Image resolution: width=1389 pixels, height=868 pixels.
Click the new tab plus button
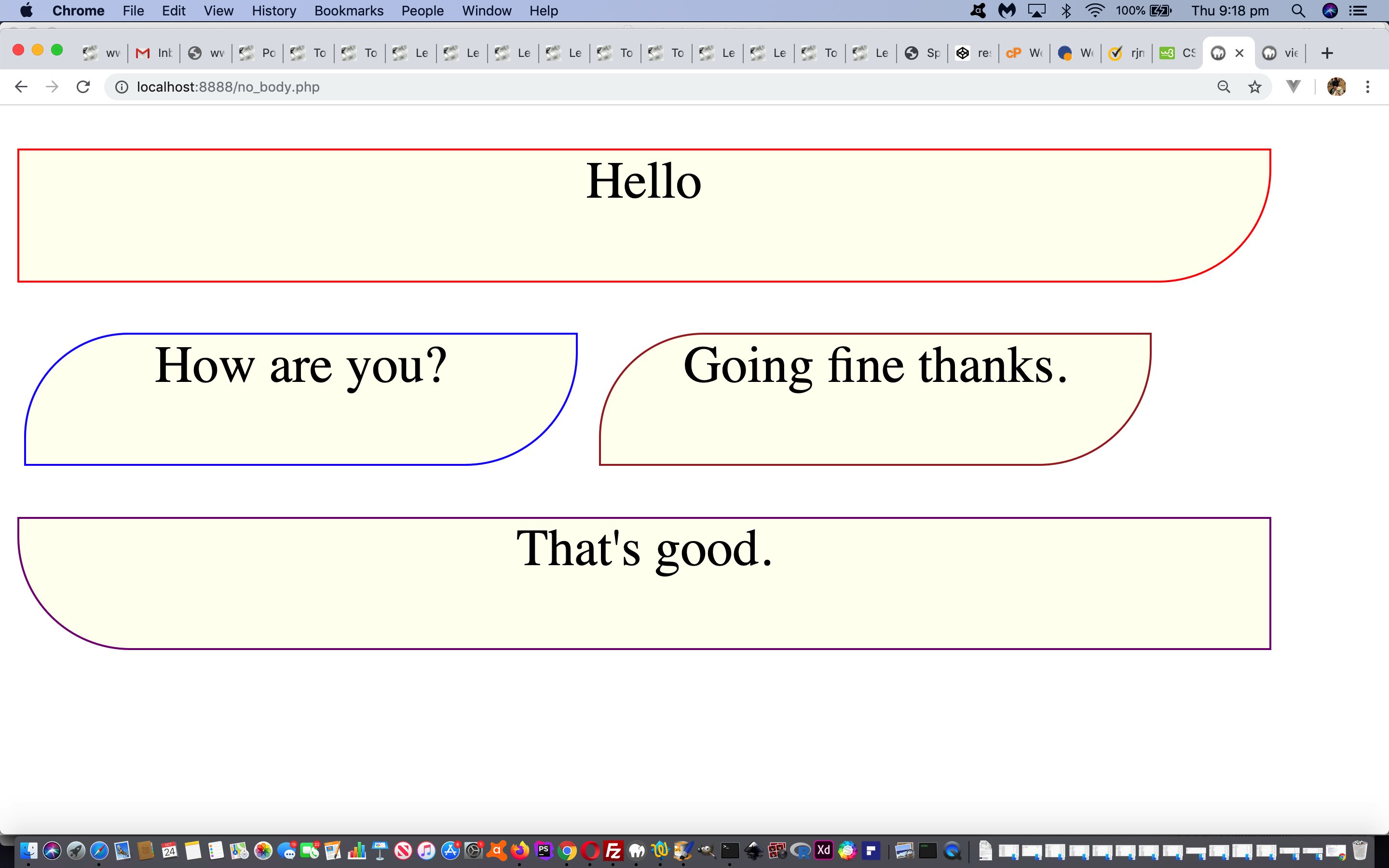click(1325, 53)
